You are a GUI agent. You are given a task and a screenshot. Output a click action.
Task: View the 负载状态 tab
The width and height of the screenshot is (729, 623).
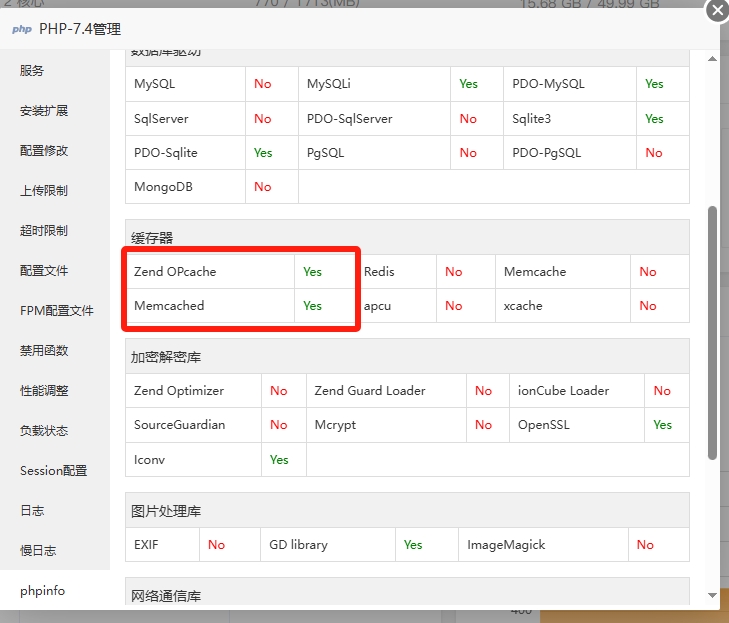(44, 431)
